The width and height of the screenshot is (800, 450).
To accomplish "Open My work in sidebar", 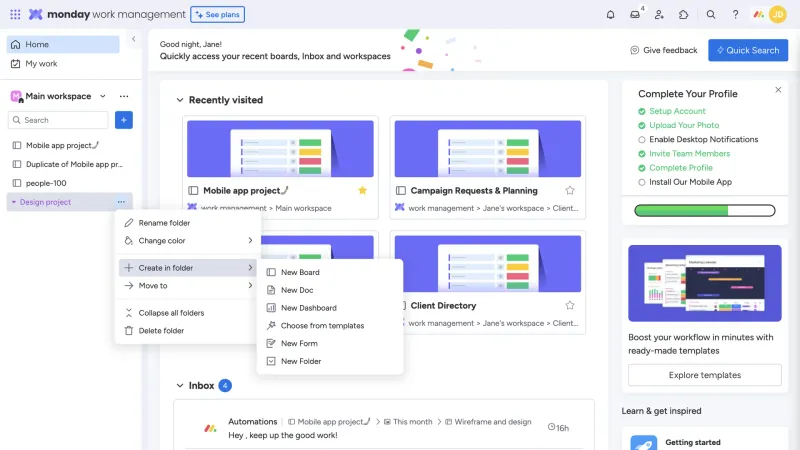I will coord(63,64).
